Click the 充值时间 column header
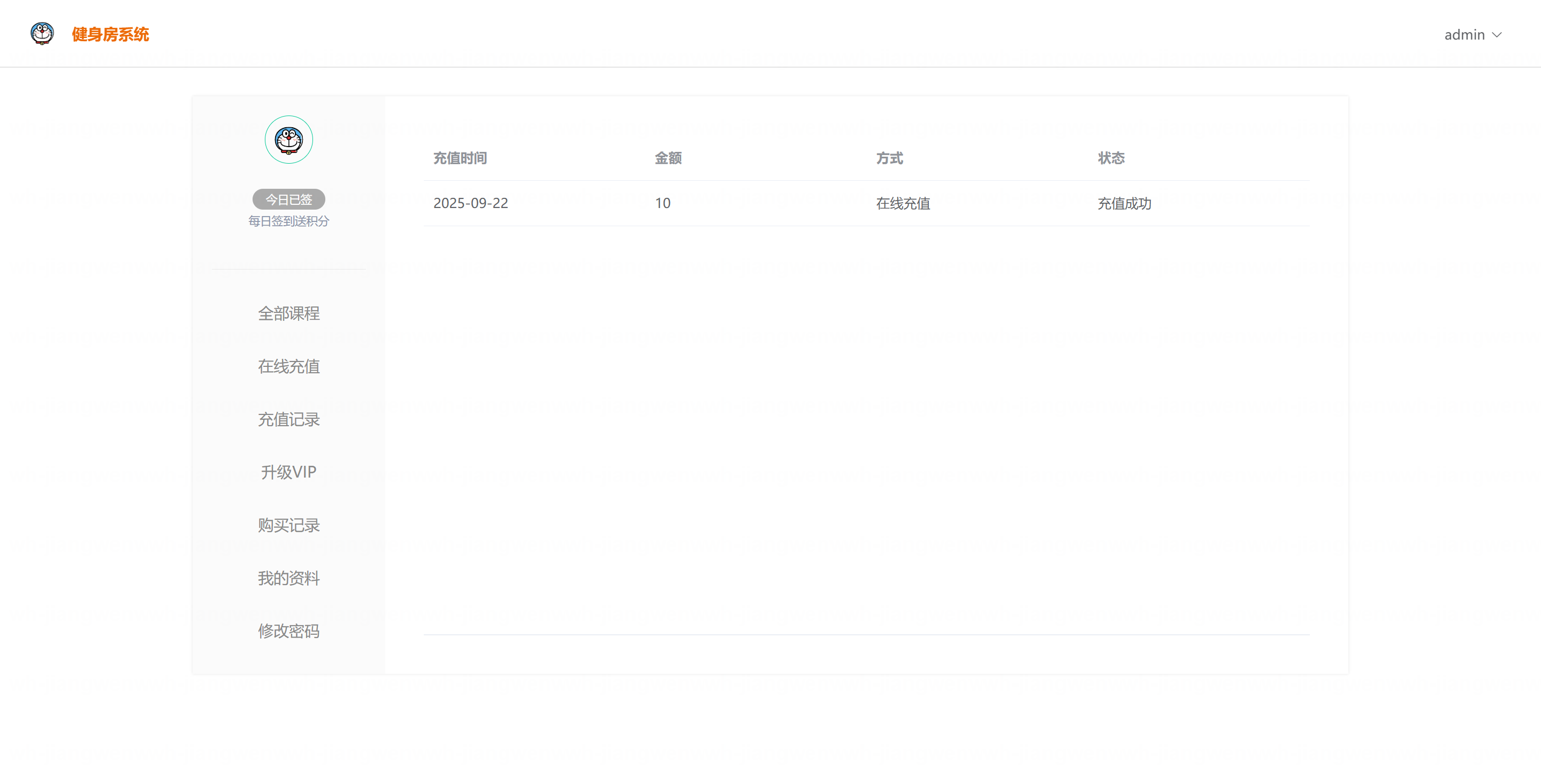This screenshot has height=784, width=1541. (460, 158)
